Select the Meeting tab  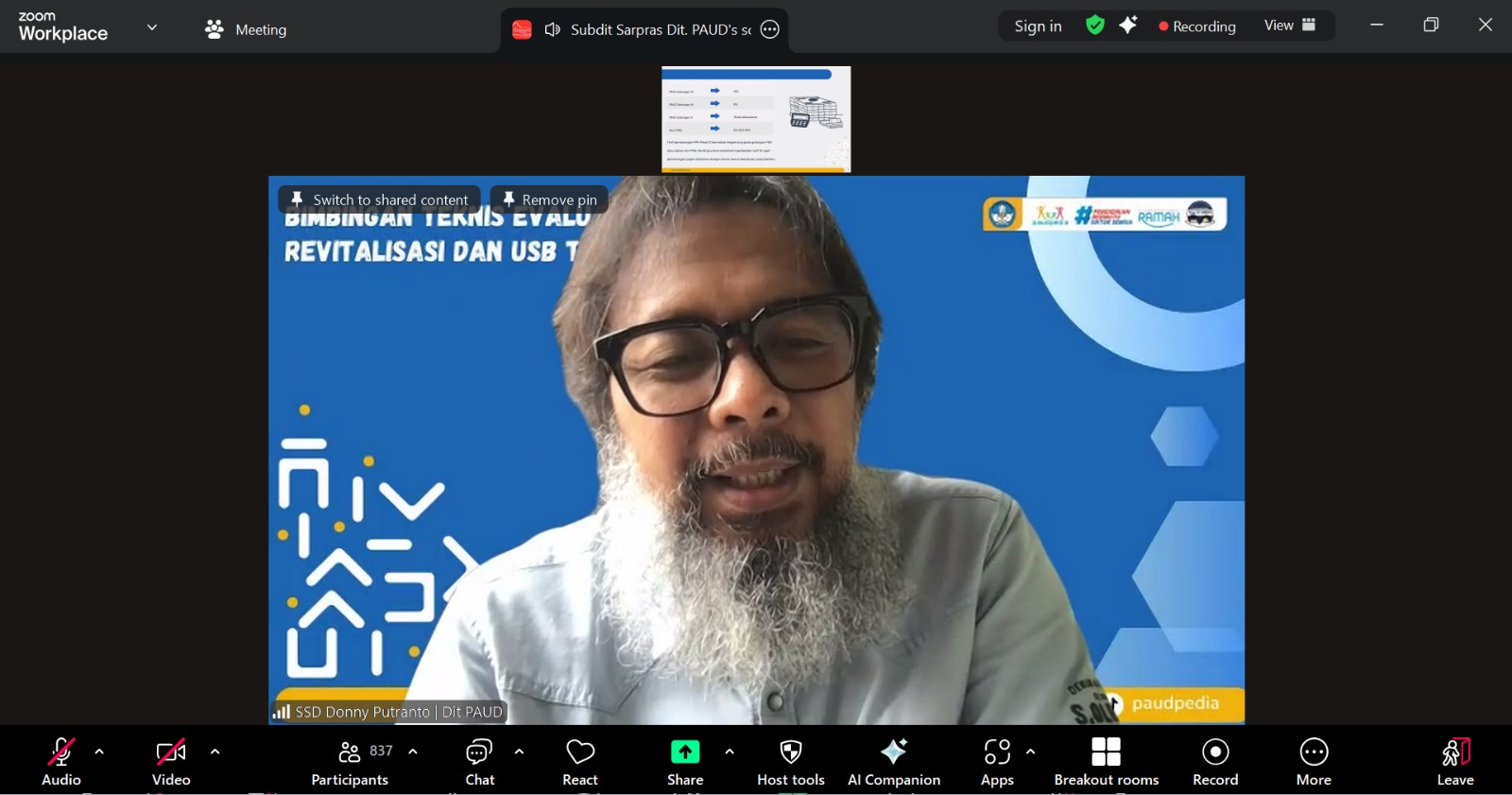point(246,29)
